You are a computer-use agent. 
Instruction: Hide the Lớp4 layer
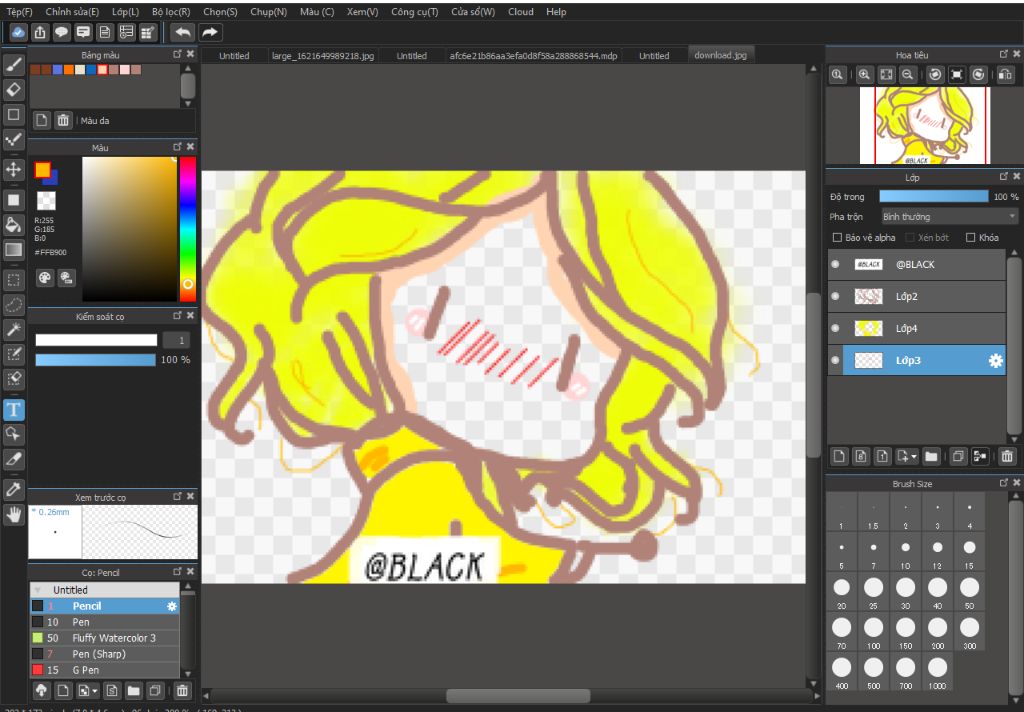[x=835, y=329]
